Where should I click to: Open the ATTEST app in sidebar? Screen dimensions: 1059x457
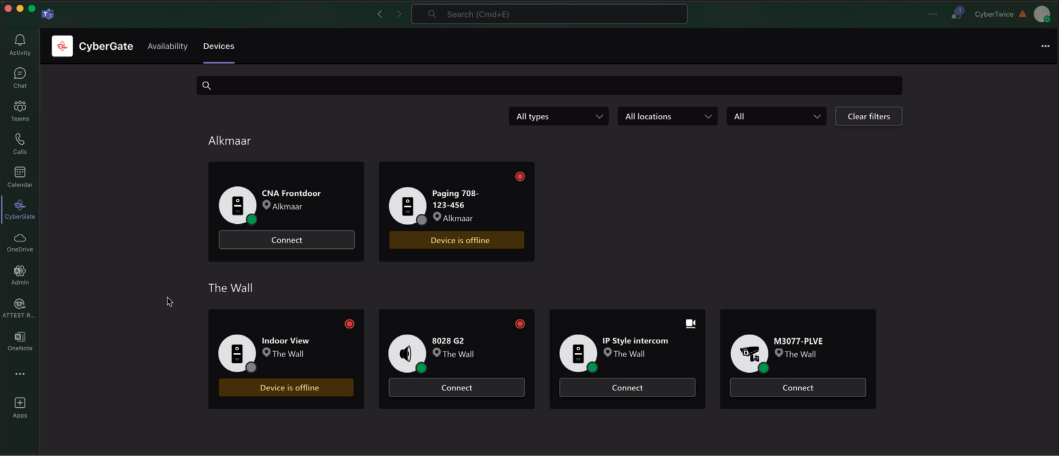(x=20, y=308)
